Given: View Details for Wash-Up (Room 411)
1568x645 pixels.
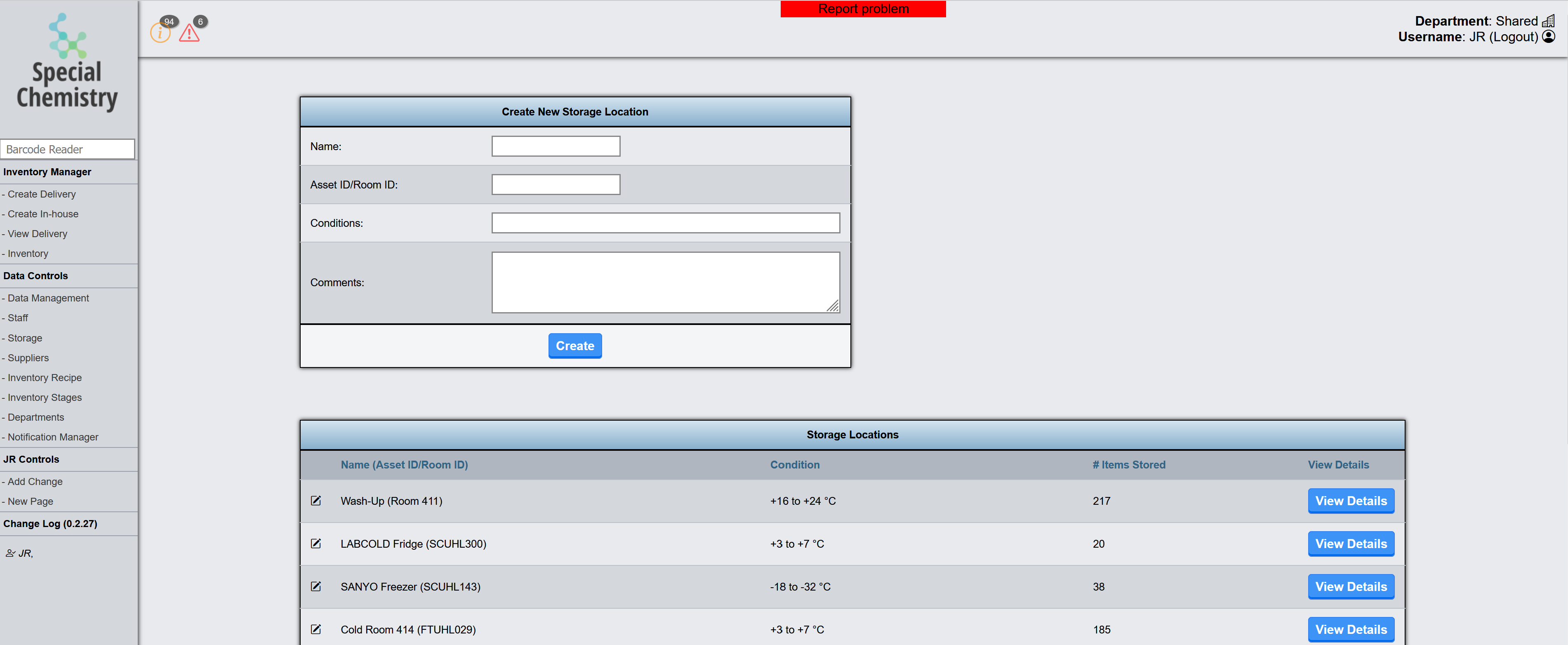Looking at the screenshot, I should tap(1351, 501).
